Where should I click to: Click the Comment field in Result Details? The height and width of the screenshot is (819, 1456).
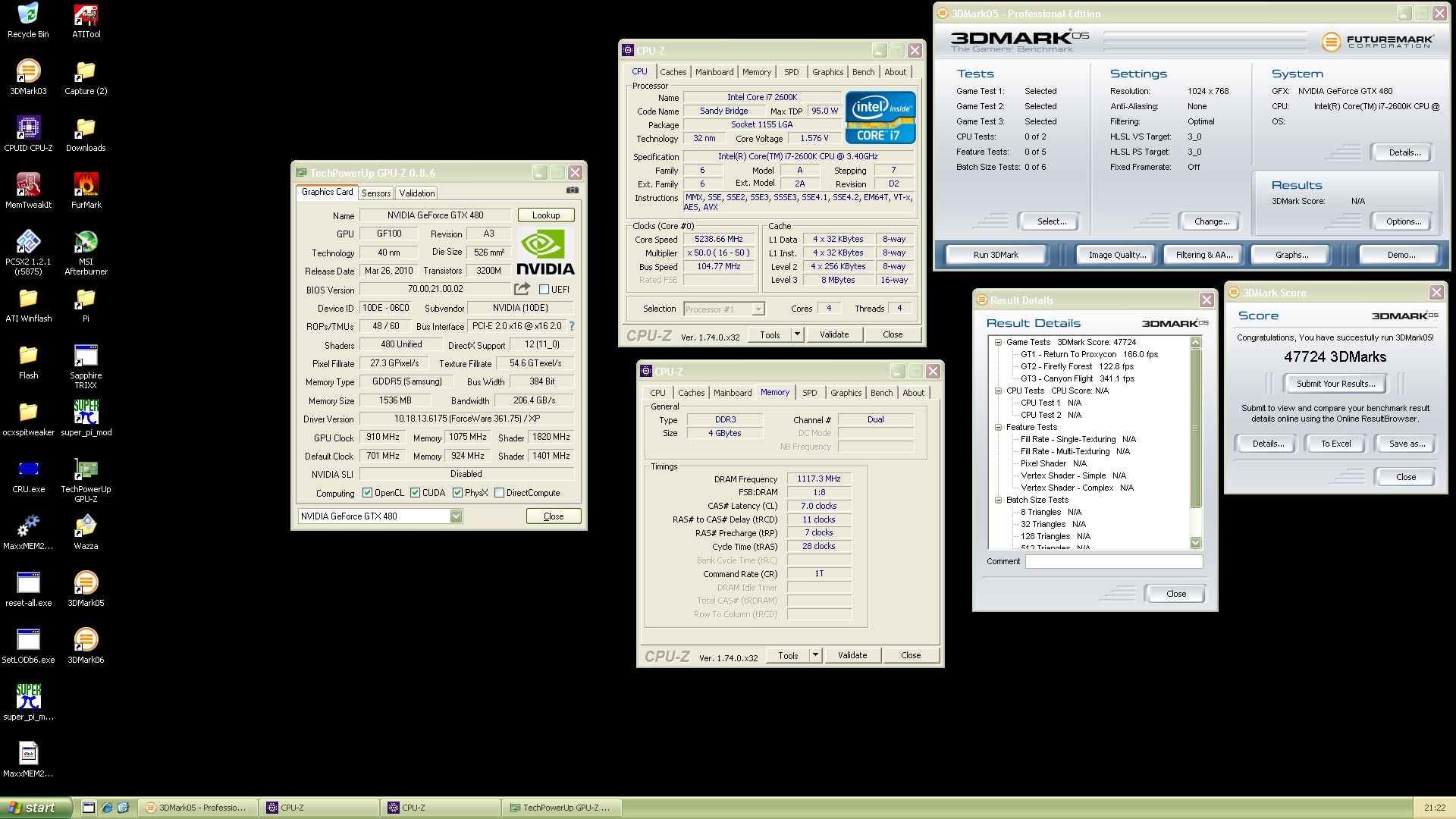pyautogui.click(x=1114, y=562)
